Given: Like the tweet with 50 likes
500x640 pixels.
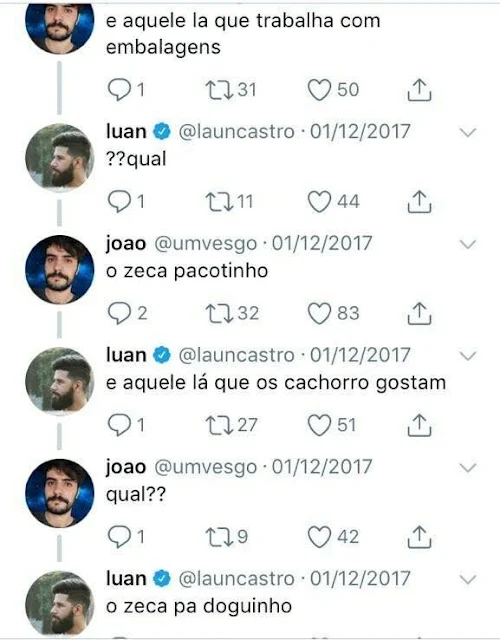Looking at the screenshot, I should click(x=319, y=90).
